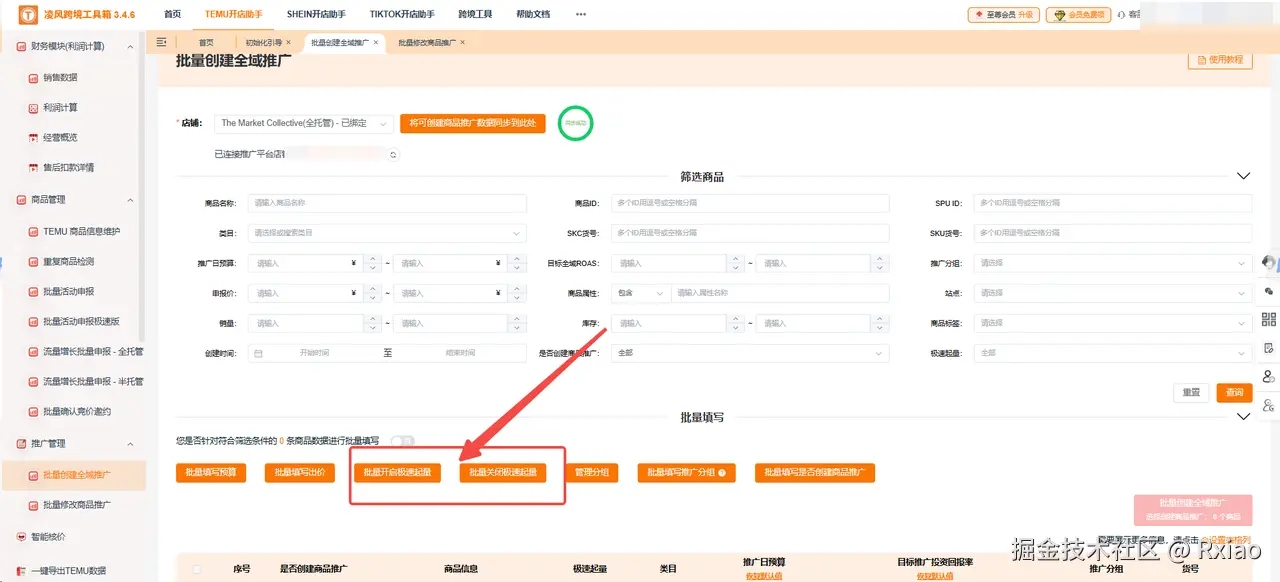This screenshot has width=1280, height=582.
Task: Open the 经营概览 sidebar item
Action: [x=60, y=137]
